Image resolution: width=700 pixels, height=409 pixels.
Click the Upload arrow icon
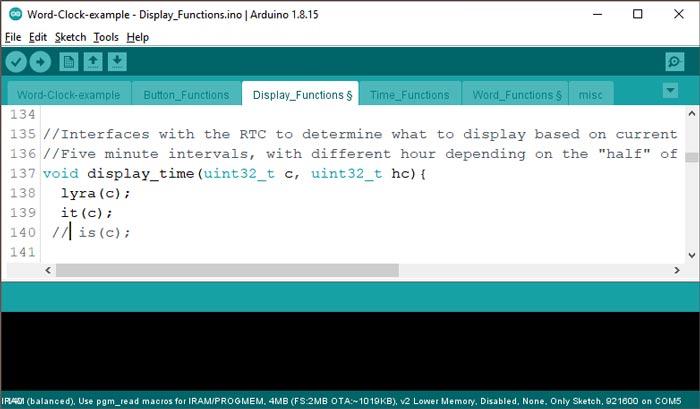tap(40, 62)
